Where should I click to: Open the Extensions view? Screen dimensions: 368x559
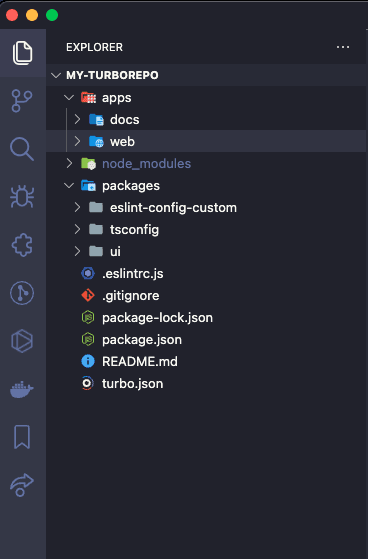pyautogui.click(x=22, y=245)
